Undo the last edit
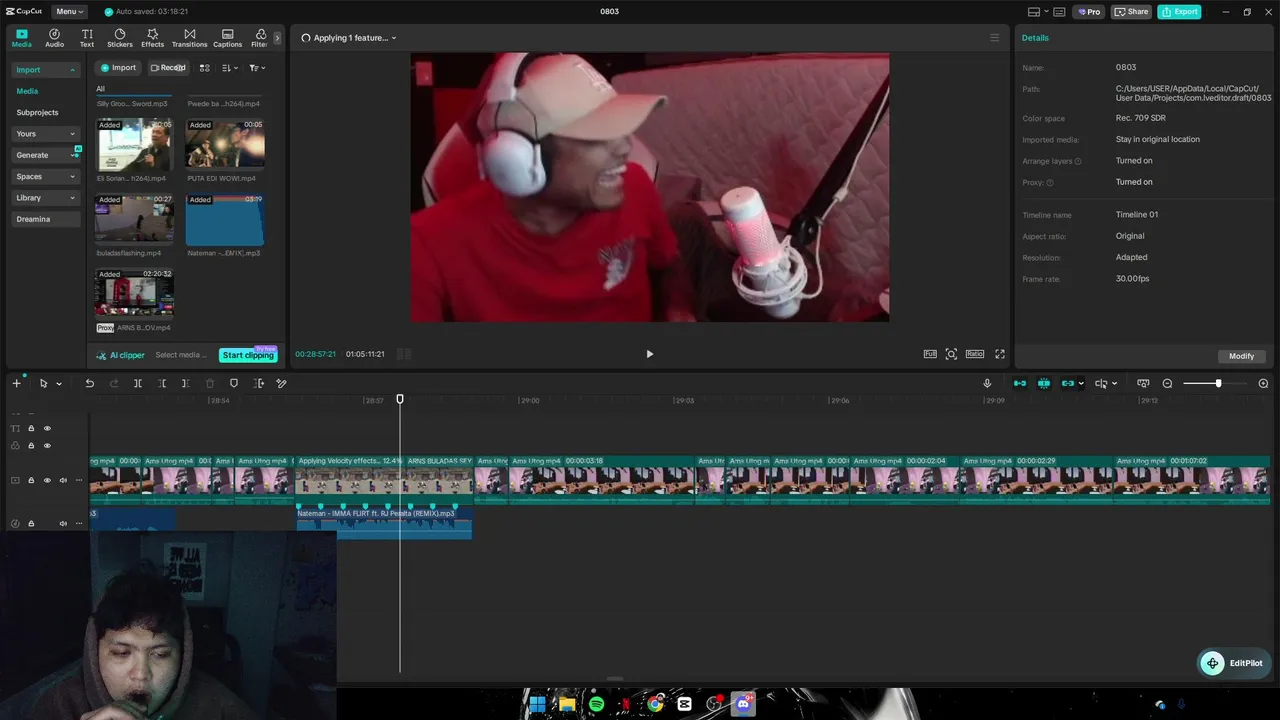 pos(89,383)
